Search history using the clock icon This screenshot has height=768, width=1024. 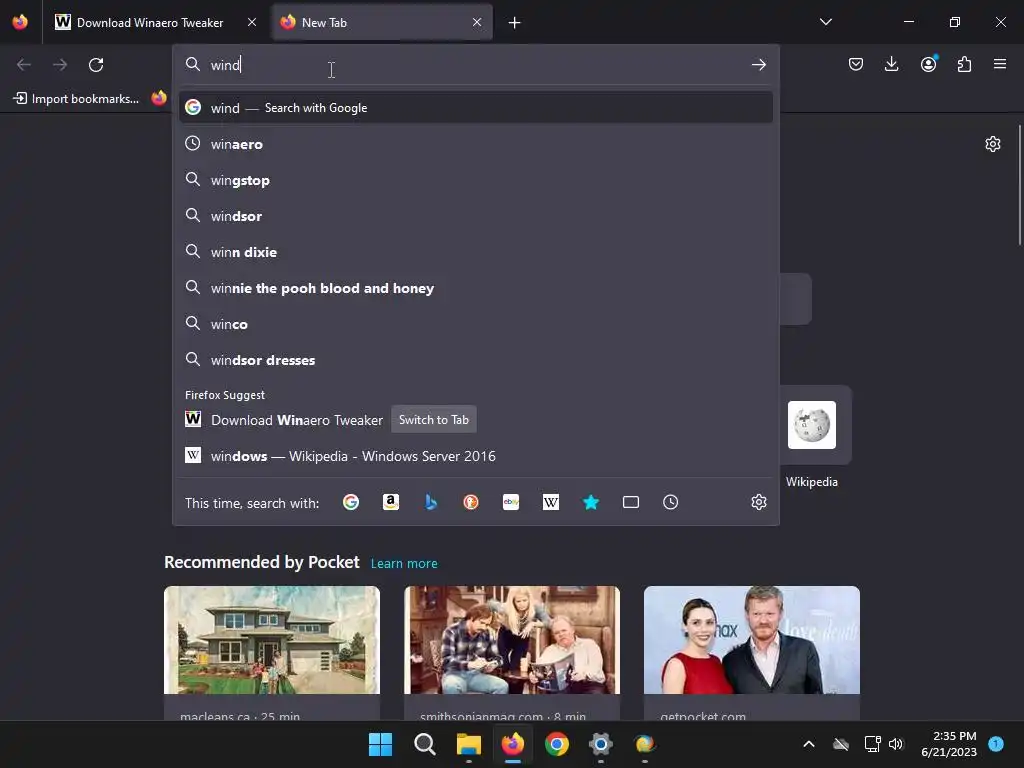(671, 502)
